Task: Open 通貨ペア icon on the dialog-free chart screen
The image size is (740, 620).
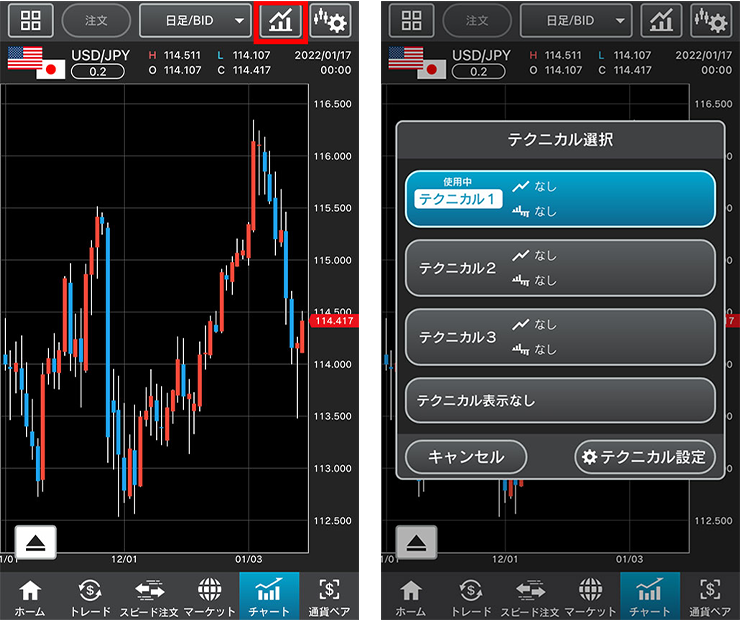Action: [329, 597]
